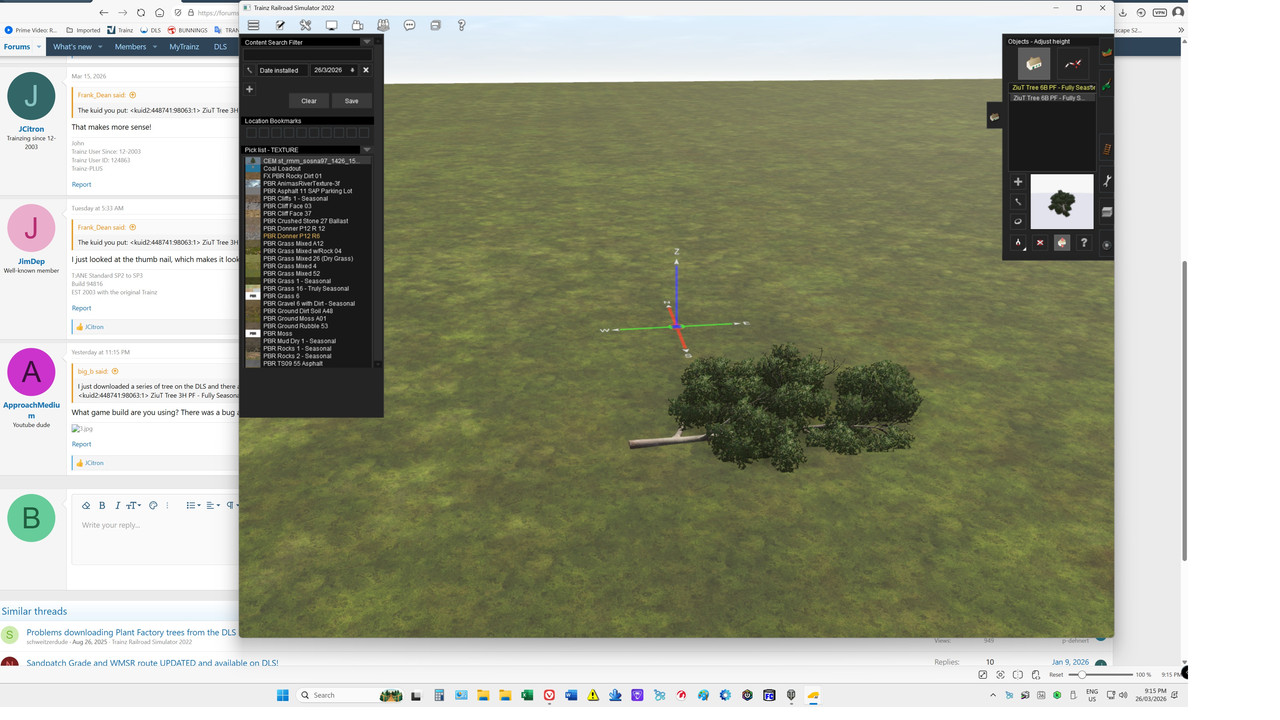The width and height of the screenshot is (1280, 720).
Task: Expand the Content Search Filter dropdown
Action: click(366, 42)
